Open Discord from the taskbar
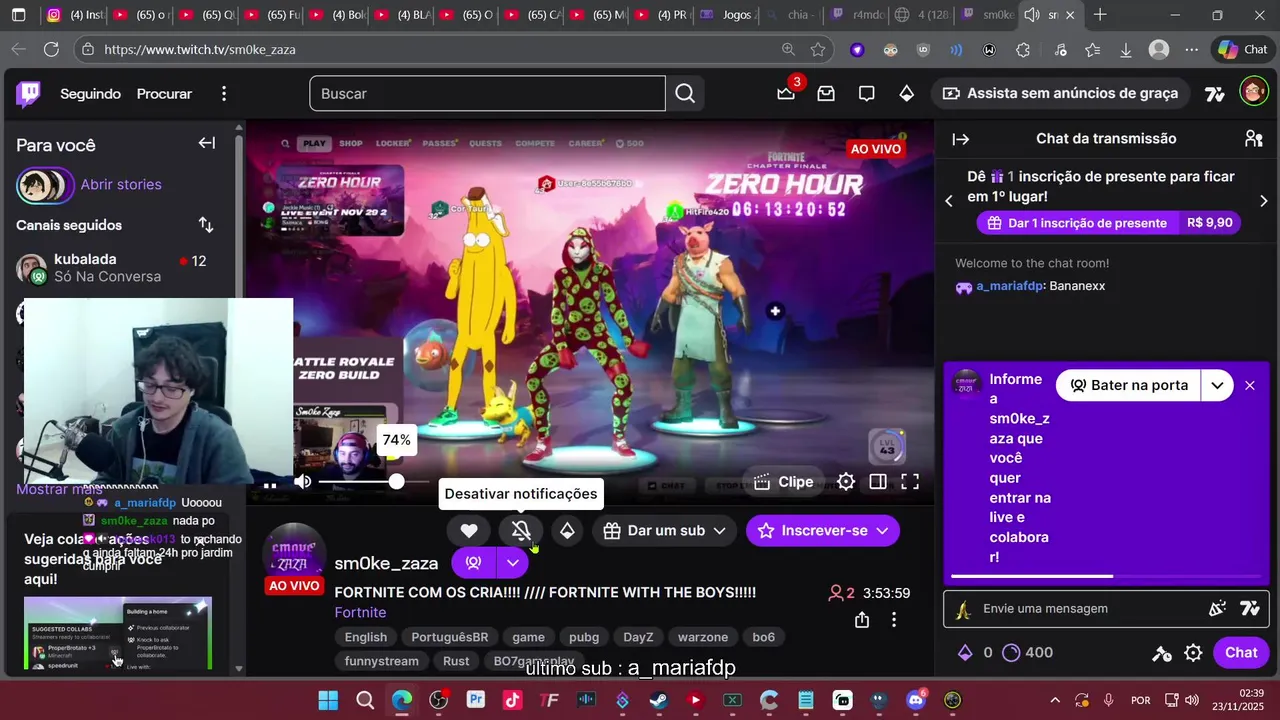This screenshot has height=720, width=1280. 915,700
